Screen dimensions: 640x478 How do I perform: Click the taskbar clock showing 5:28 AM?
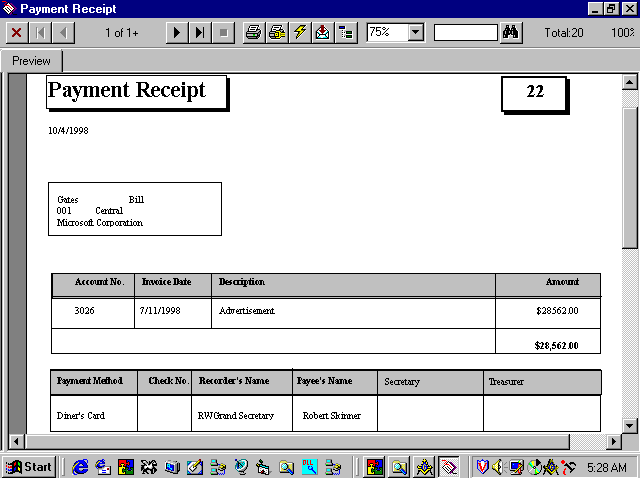[607, 467]
